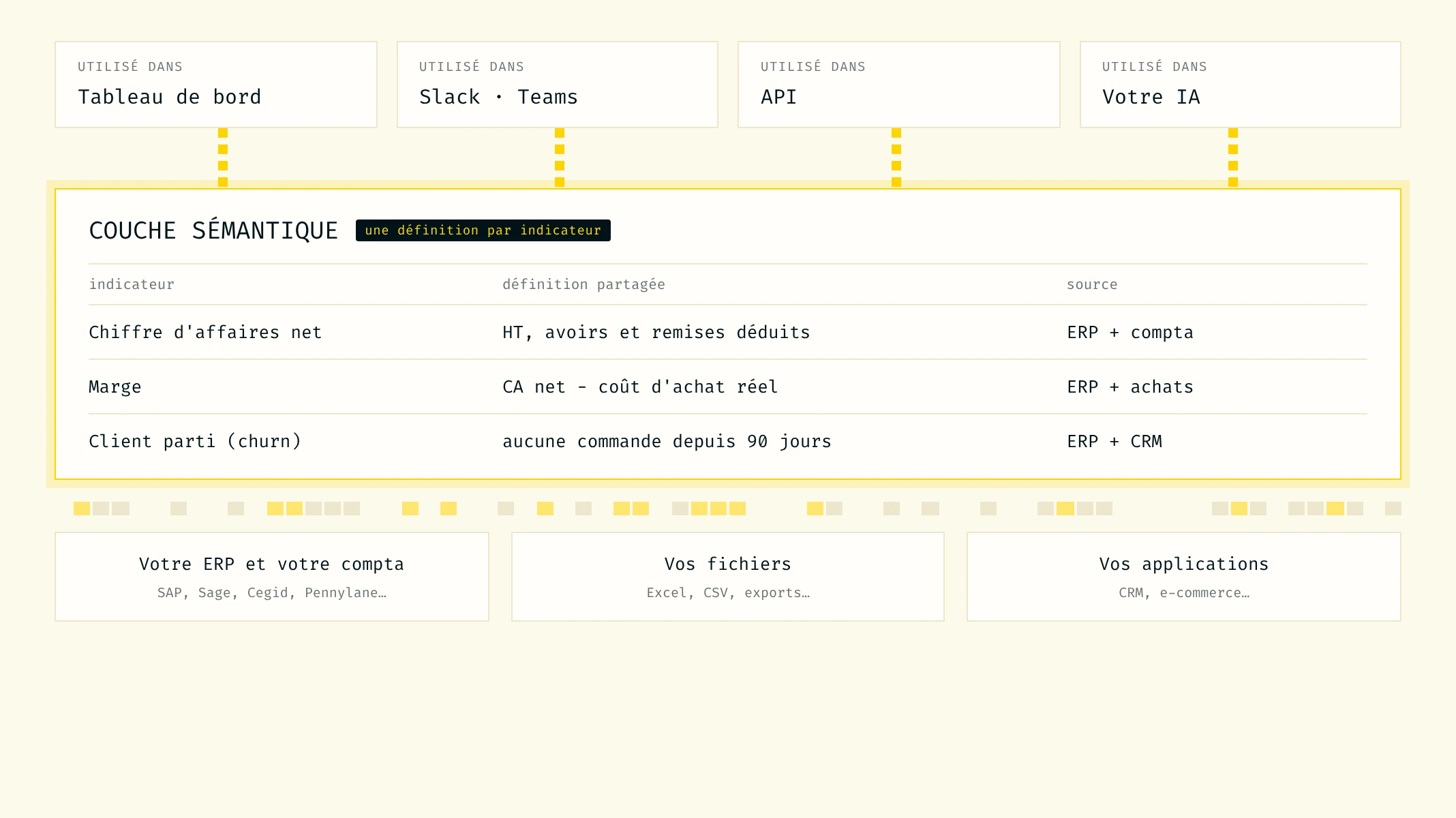Click 'UTILISÉ DANS' label above Votre IA
This screenshot has width=1456, height=818.
click(x=1155, y=66)
